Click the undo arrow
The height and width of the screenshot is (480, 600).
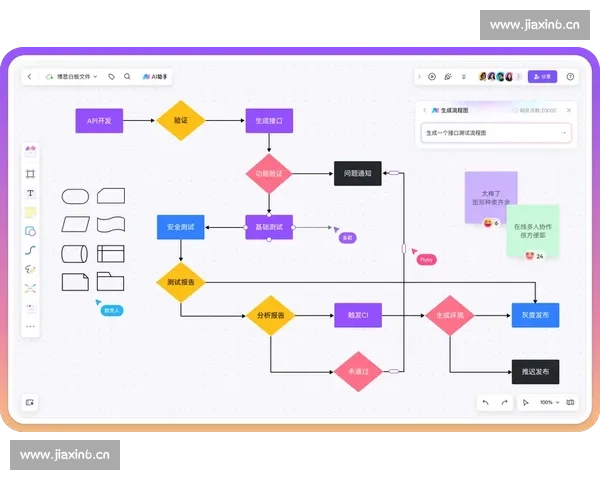point(485,402)
